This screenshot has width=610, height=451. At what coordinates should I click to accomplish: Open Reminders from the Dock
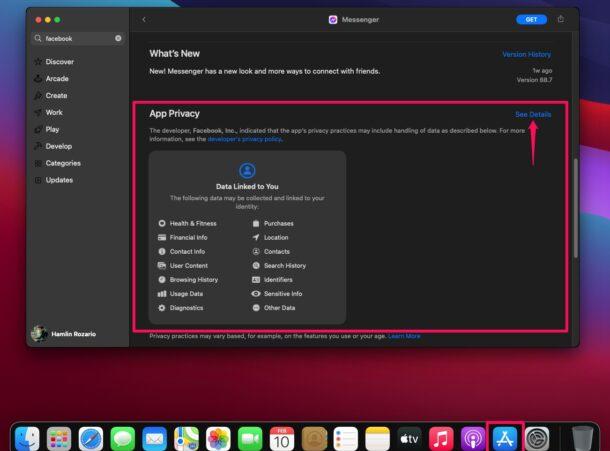[345, 439]
